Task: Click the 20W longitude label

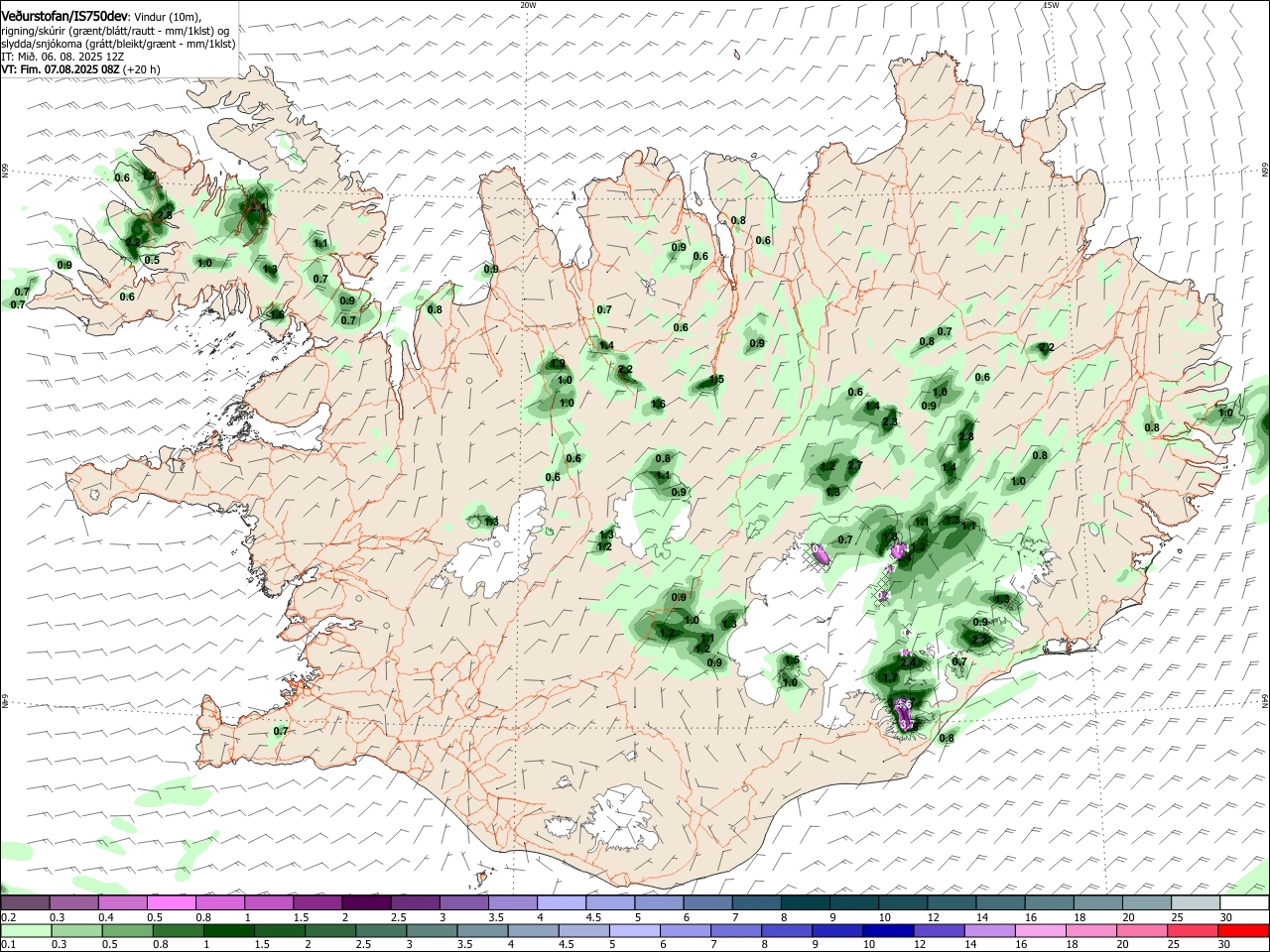Action: [x=528, y=5]
